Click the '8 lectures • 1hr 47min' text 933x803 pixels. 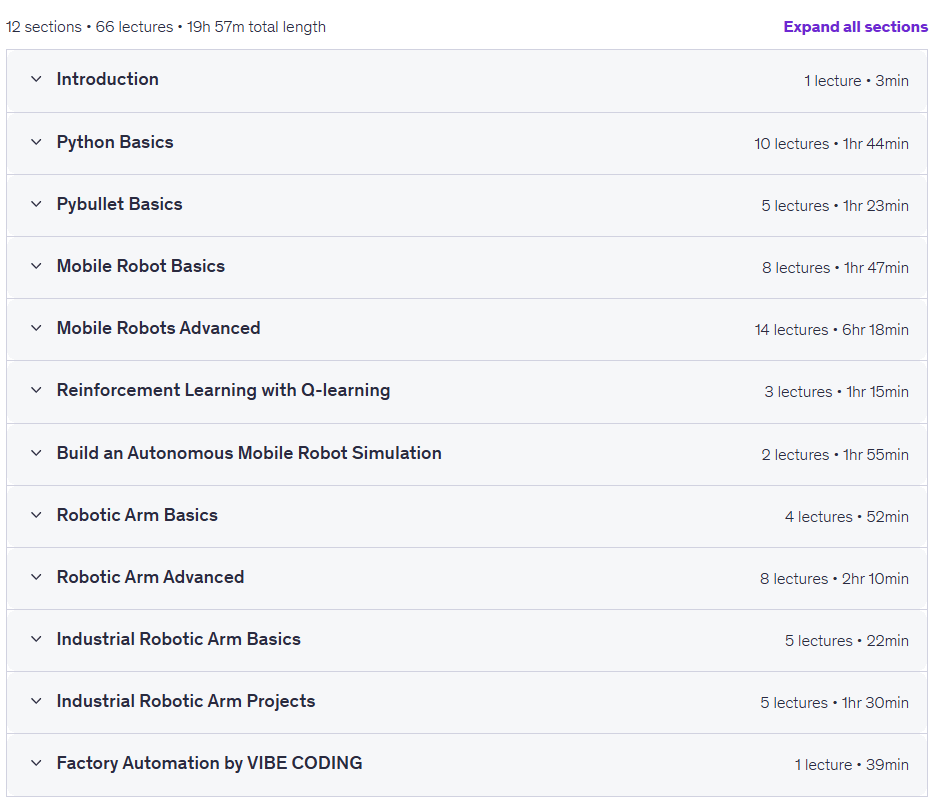click(835, 268)
